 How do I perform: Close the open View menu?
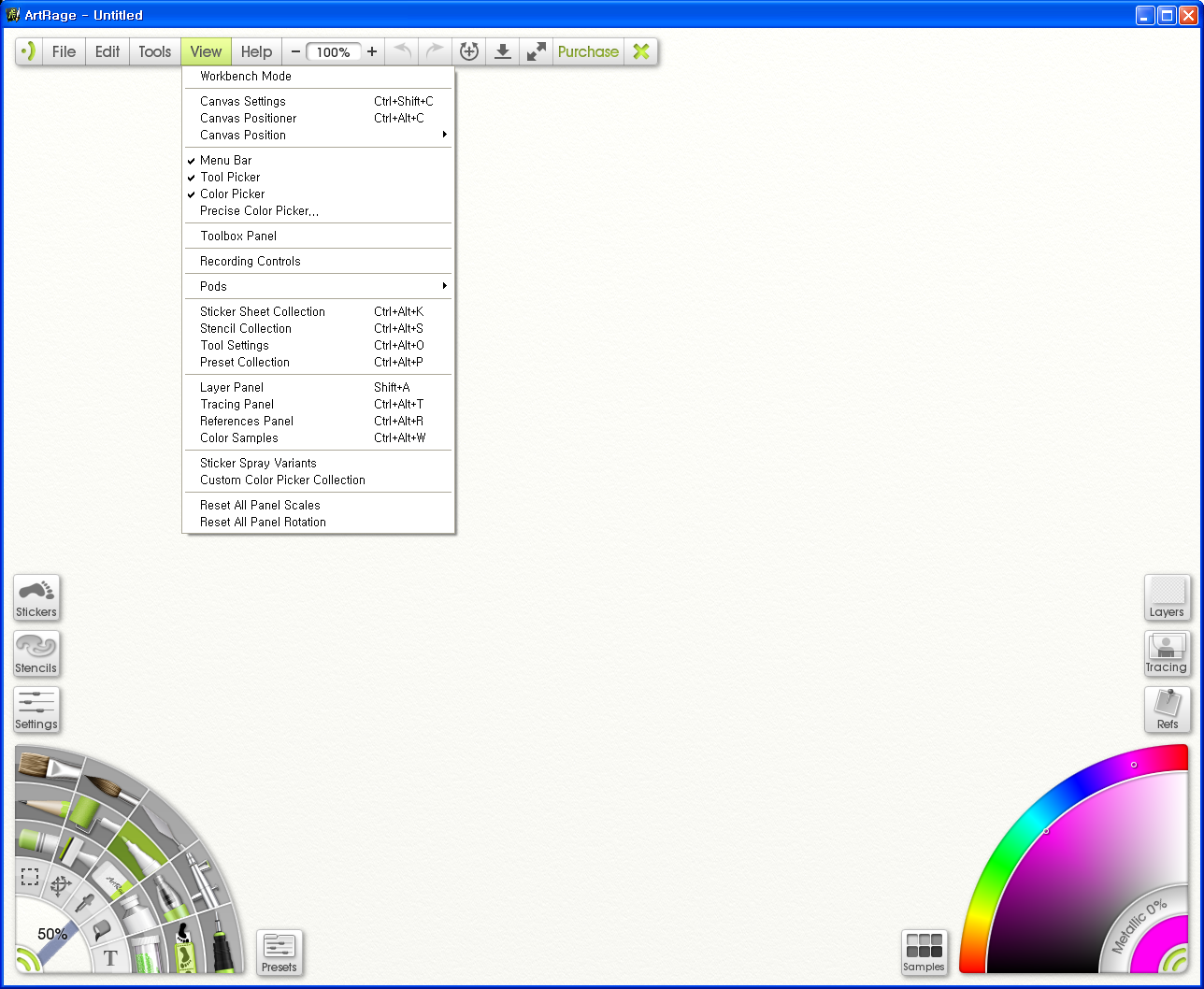[206, 51]
